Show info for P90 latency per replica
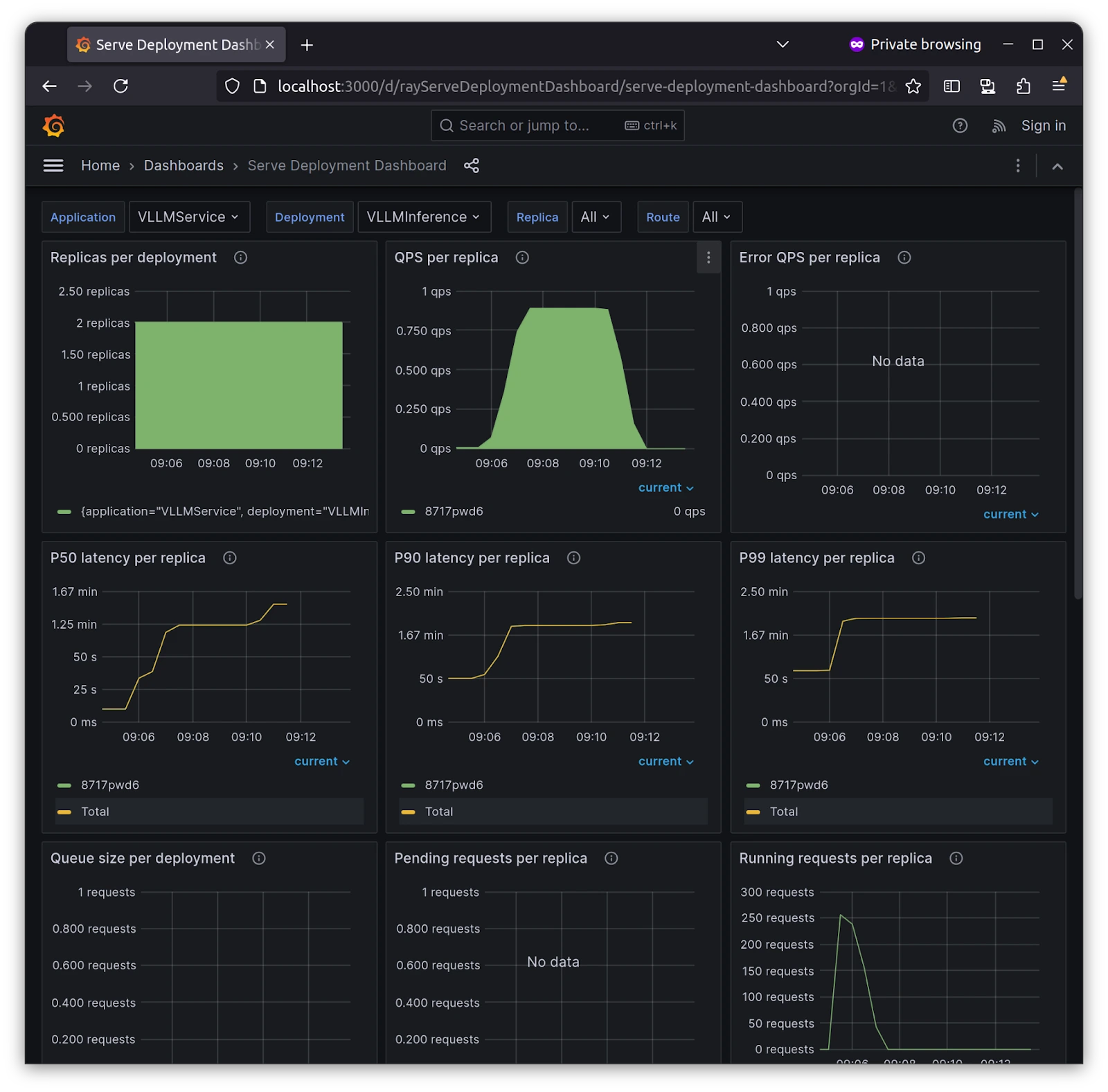The height and width of the screenshot is (1092, 1108). tap(573, 558)
